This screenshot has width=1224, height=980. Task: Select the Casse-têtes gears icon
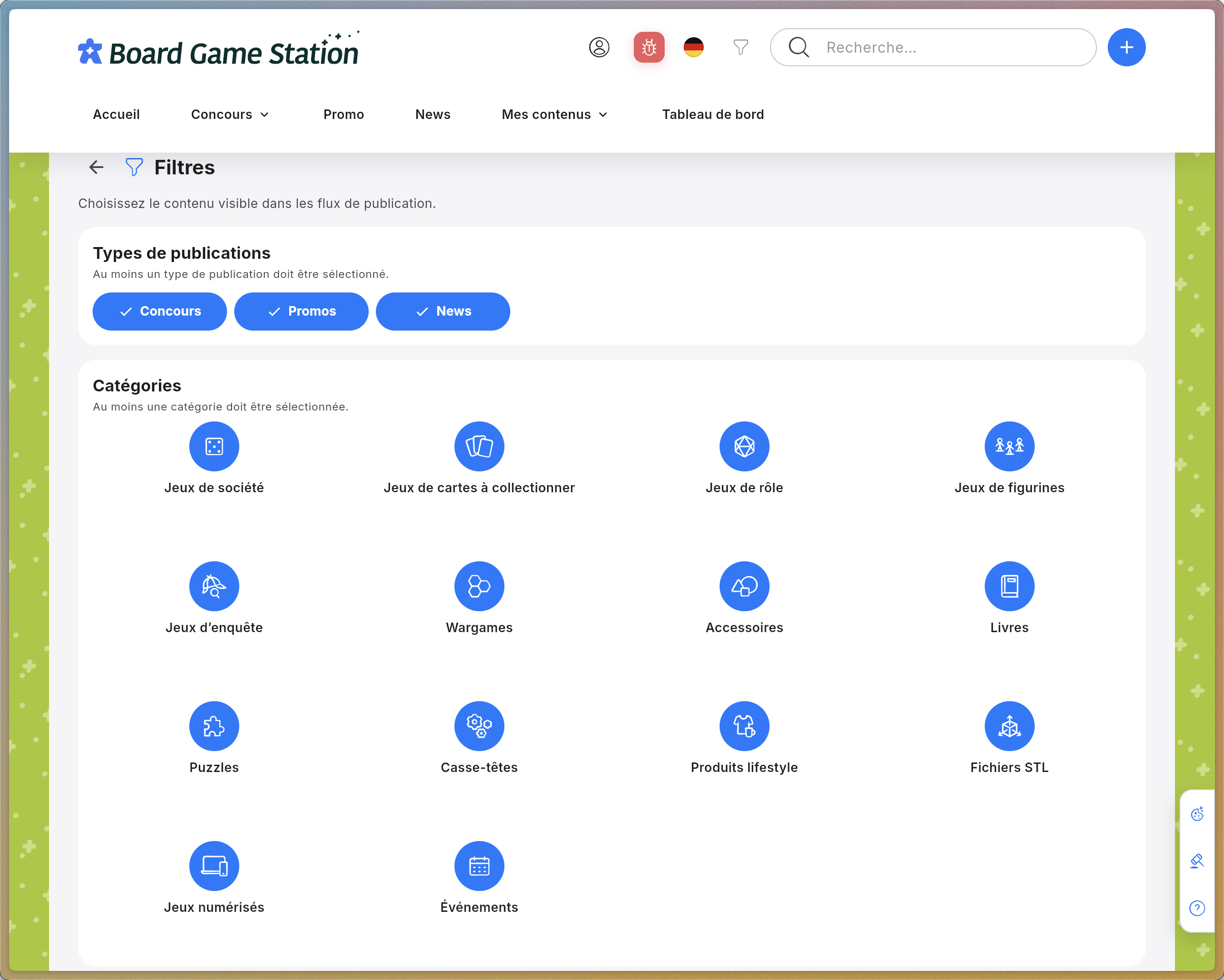tap(479, 726)
